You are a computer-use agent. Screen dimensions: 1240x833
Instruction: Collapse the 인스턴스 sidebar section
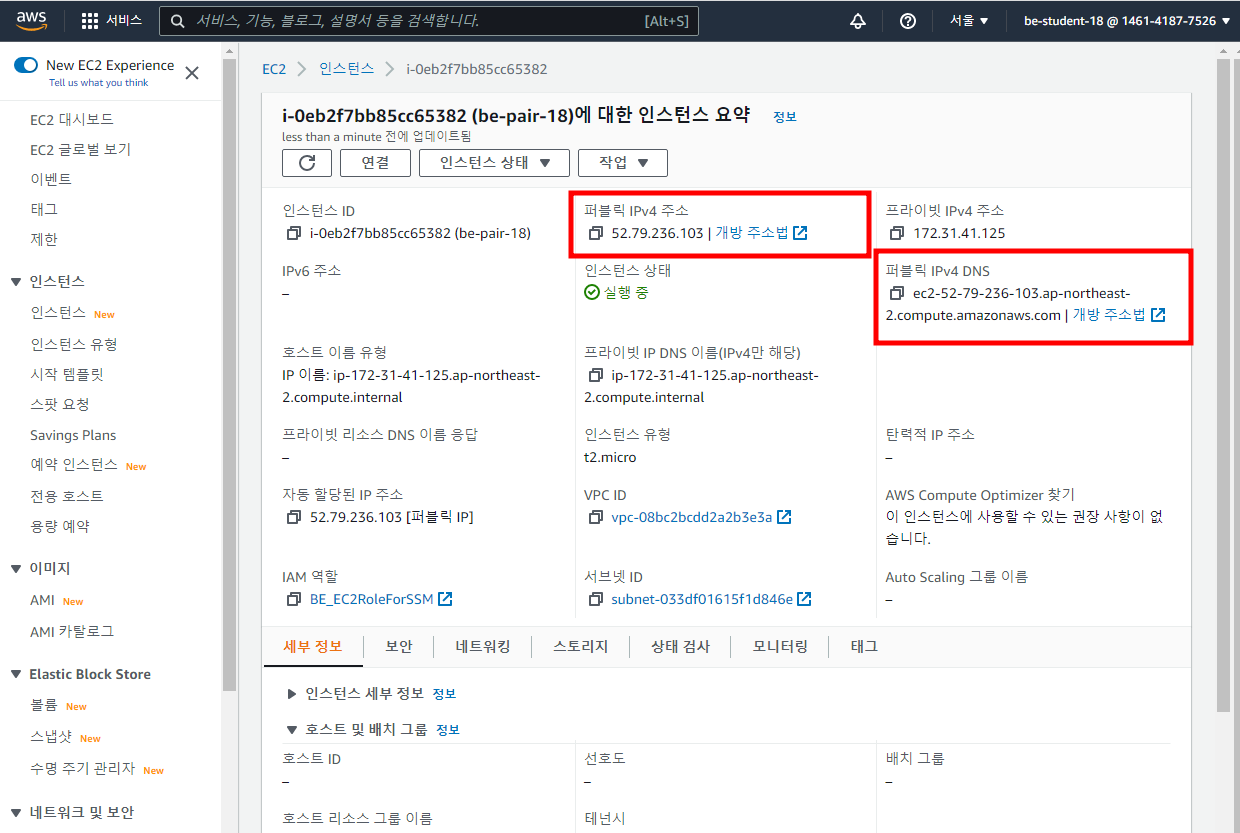[x=16, y=282]
